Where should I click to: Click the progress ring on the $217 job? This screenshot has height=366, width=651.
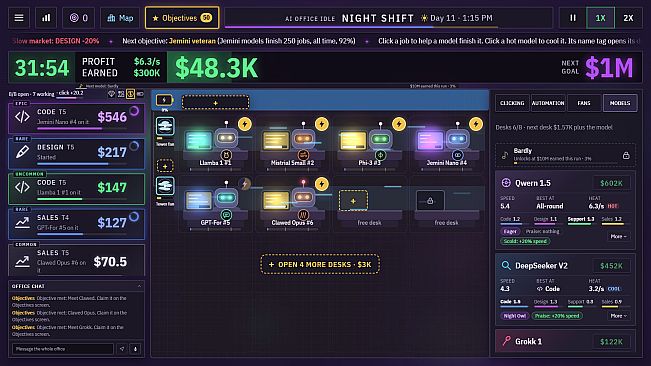click(134, 146)
